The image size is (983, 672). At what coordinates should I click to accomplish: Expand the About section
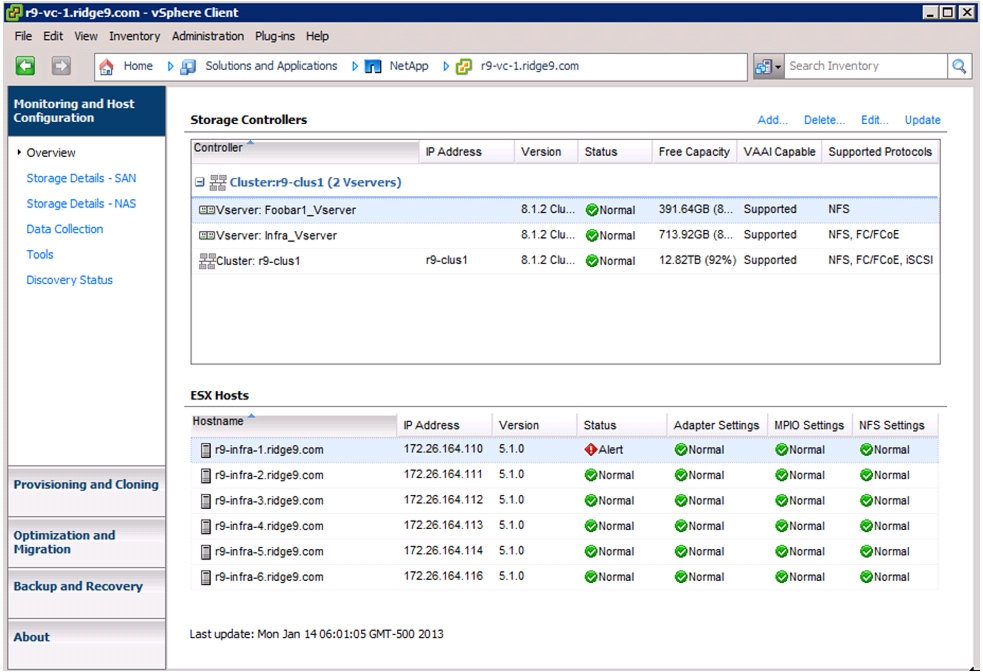(x=87, y=644)
